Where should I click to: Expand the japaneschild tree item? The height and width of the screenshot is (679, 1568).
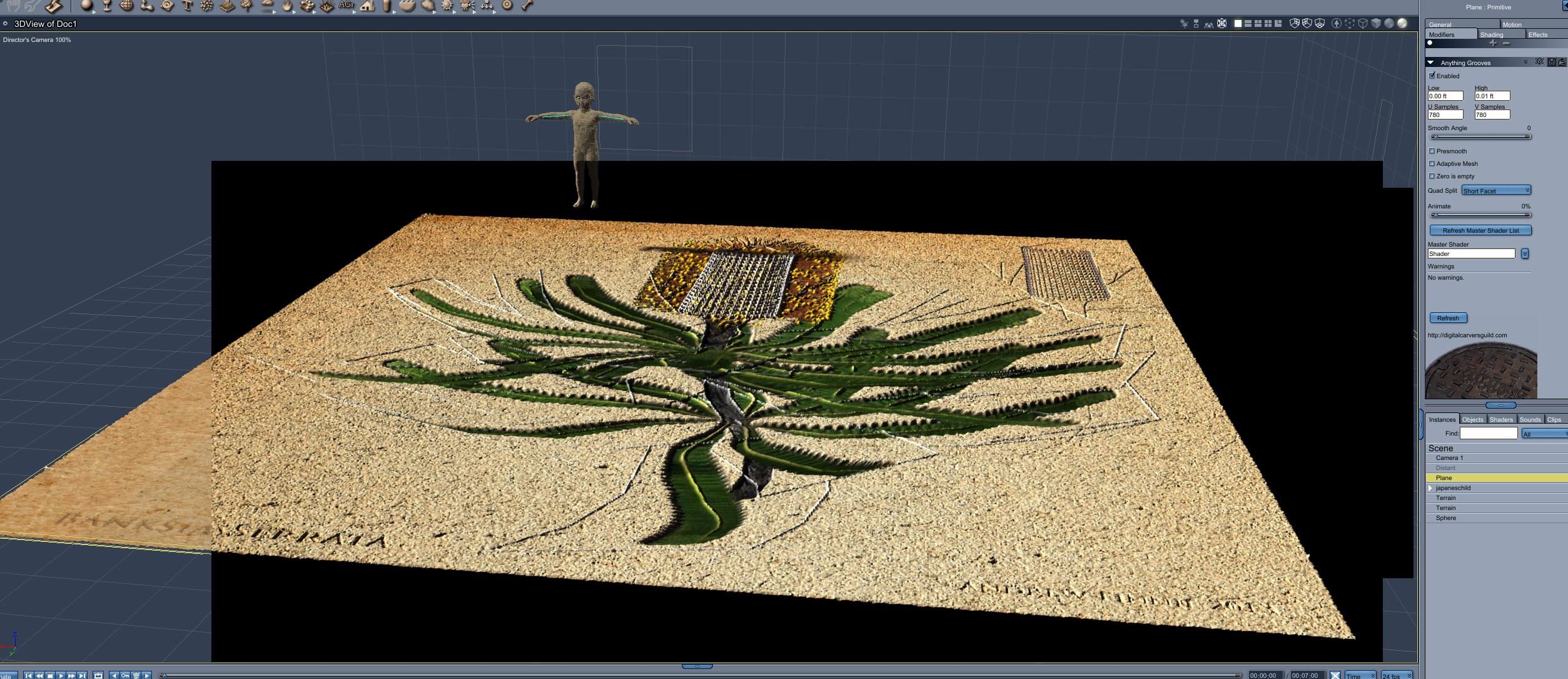[1430, 488]
